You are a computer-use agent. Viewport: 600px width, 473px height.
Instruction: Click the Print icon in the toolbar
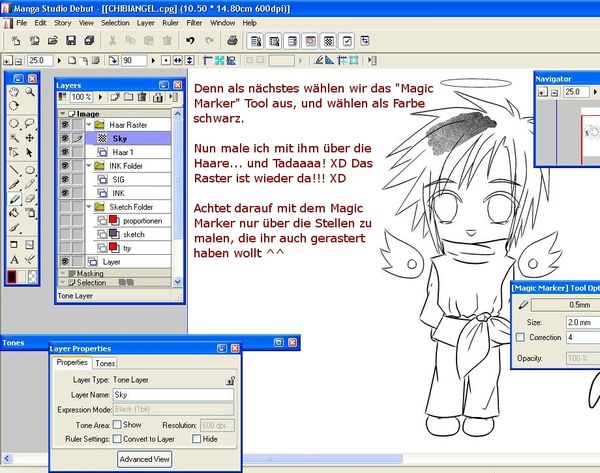tap(232, 41)
